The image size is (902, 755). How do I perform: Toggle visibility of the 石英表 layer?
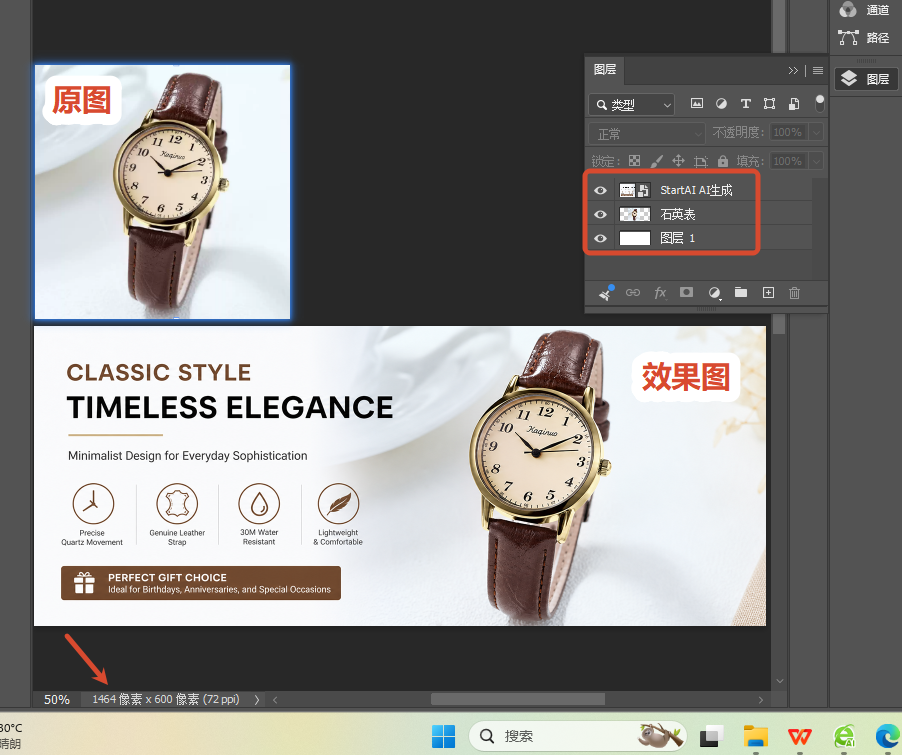(601, 215)
